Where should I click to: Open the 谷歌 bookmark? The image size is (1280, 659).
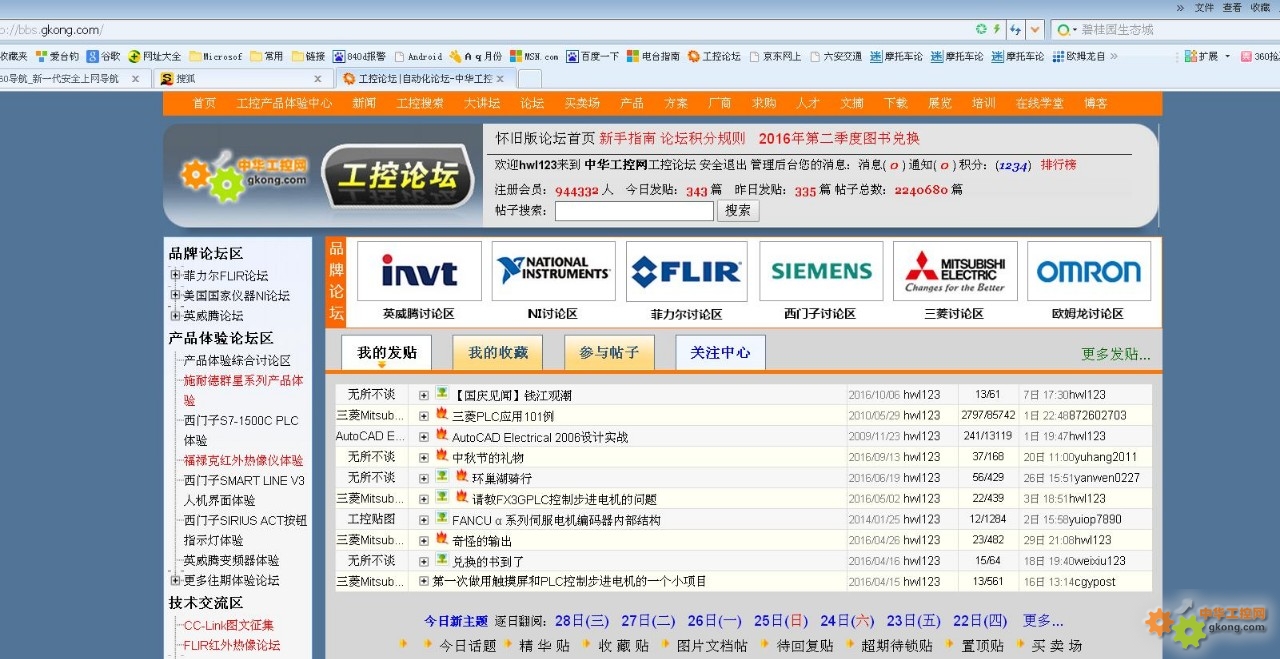[x=103, y=57]
